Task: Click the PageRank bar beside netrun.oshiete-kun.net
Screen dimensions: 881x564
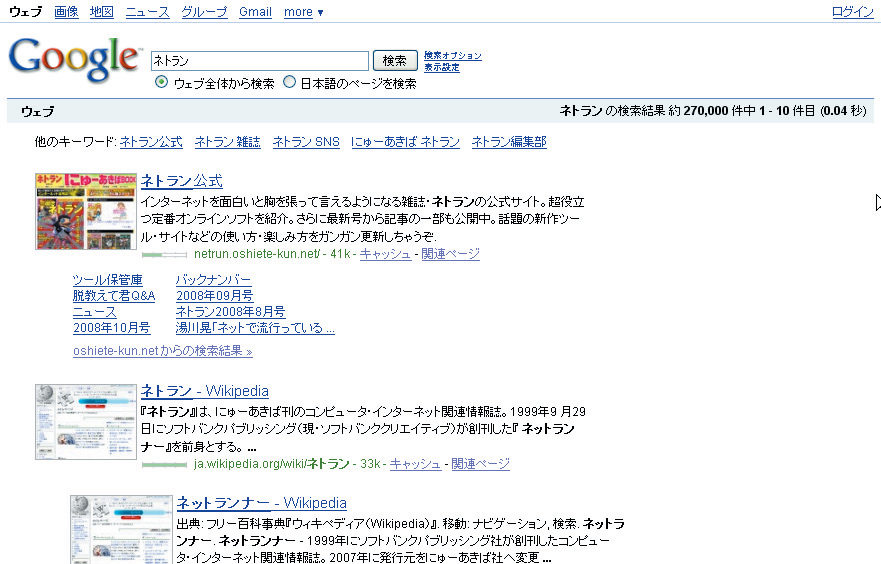Action: [x=164, y=255]
